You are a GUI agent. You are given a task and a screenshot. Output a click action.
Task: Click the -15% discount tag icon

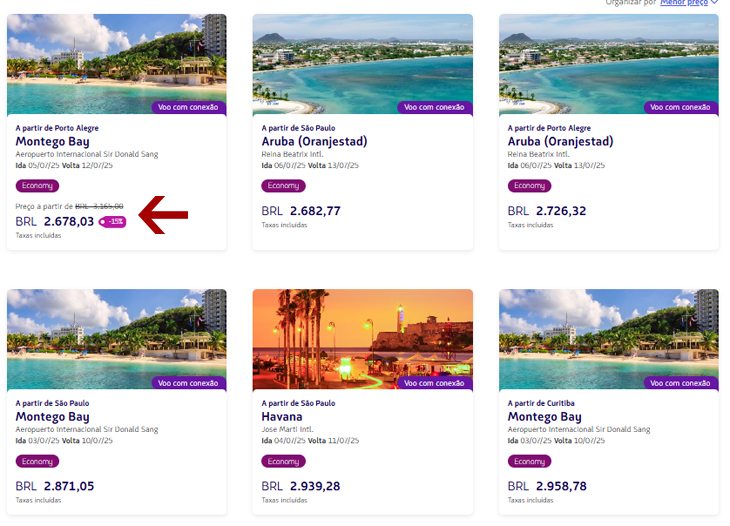112,222
